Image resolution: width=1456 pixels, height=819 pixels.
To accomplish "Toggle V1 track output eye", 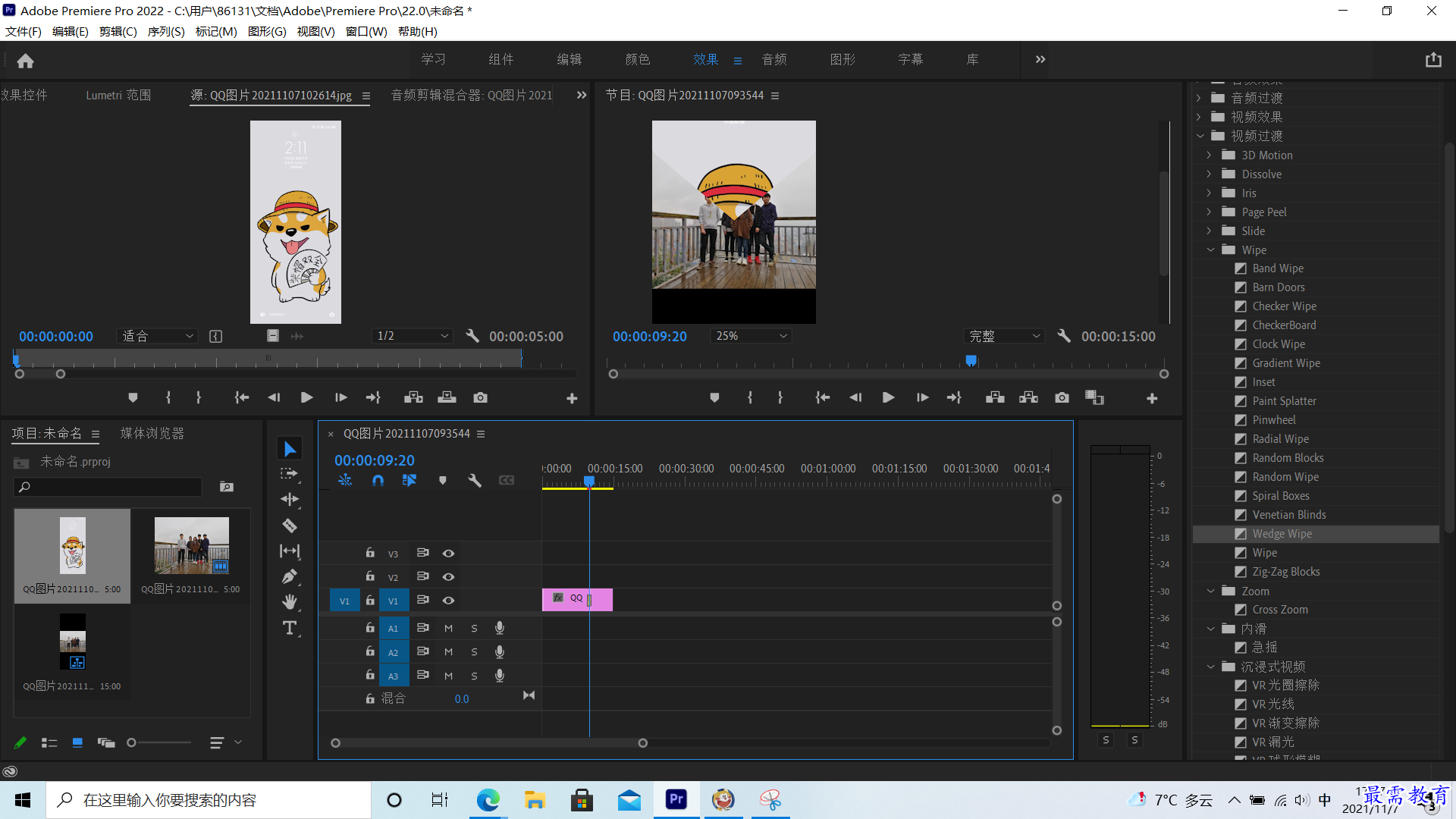I will click(448, 601).
